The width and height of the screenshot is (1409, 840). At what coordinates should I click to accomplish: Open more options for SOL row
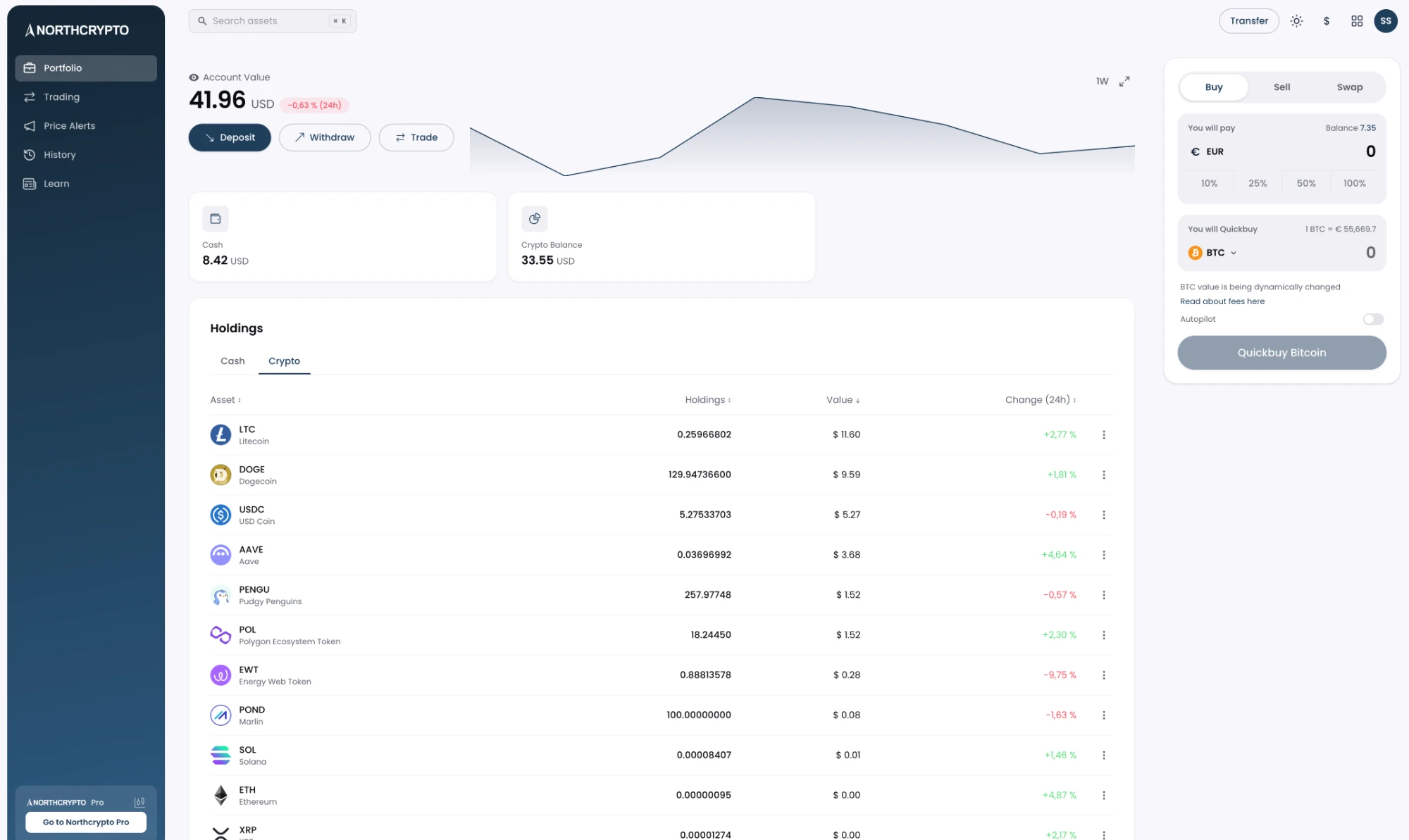pos(1104,756)
